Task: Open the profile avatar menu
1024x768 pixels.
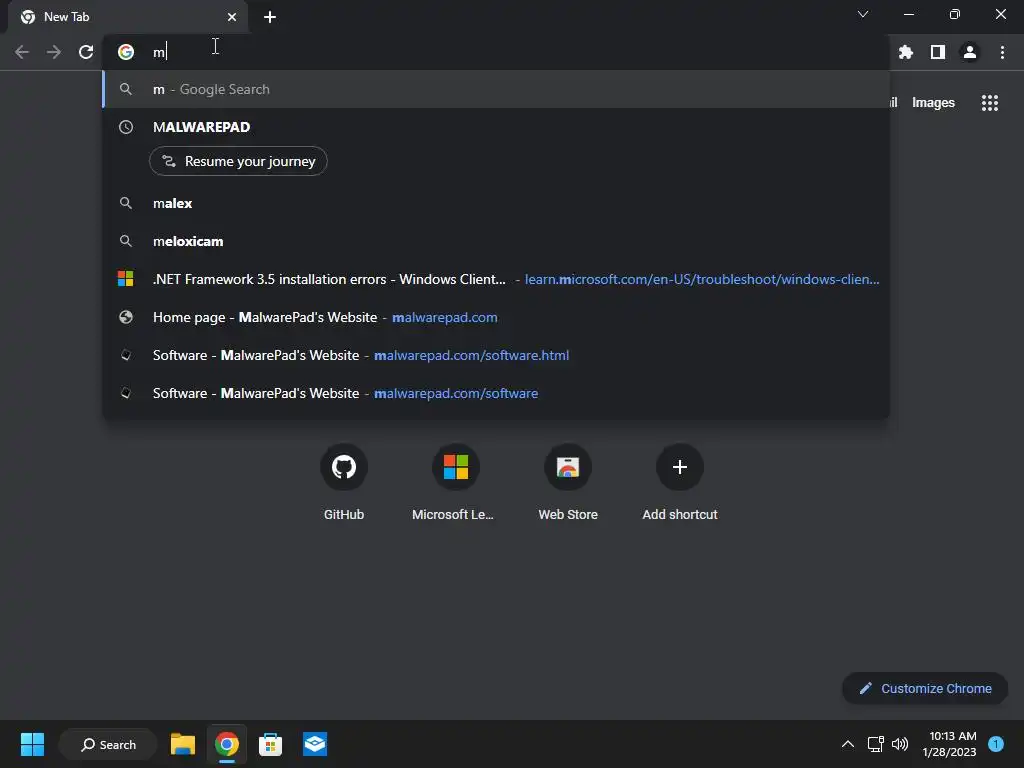Action: (970, 52)
